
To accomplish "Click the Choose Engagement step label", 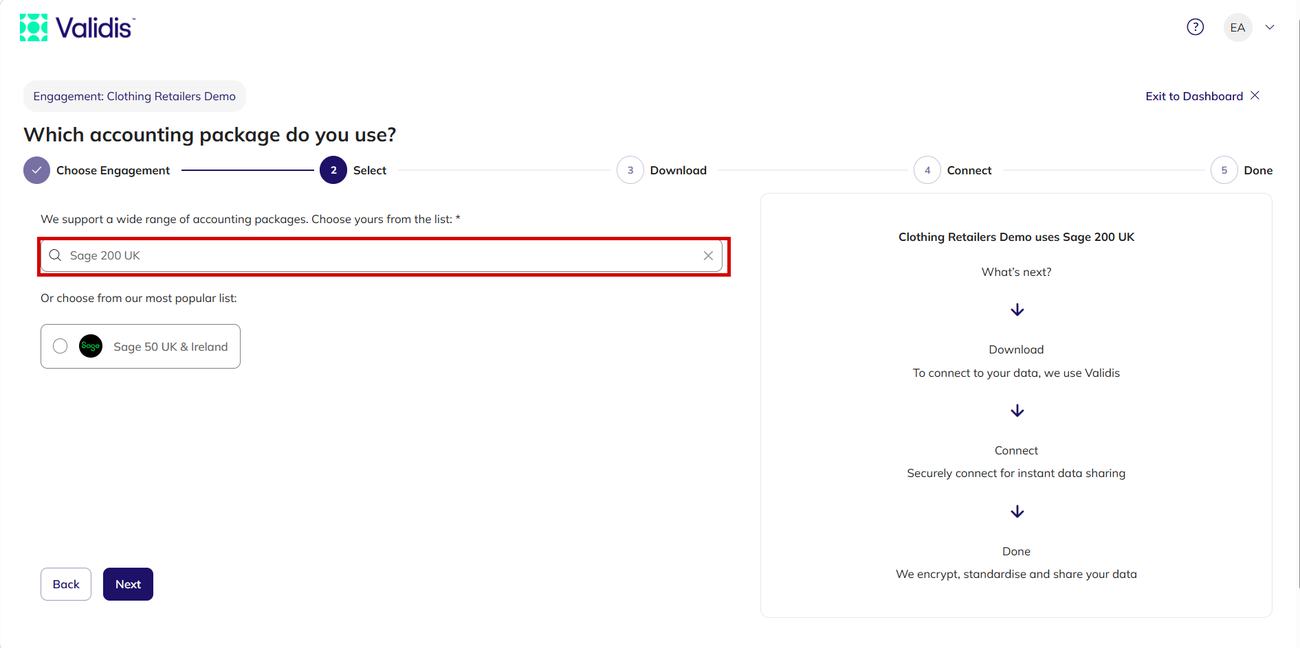I will pyautogui.click(x=113, y=170).
